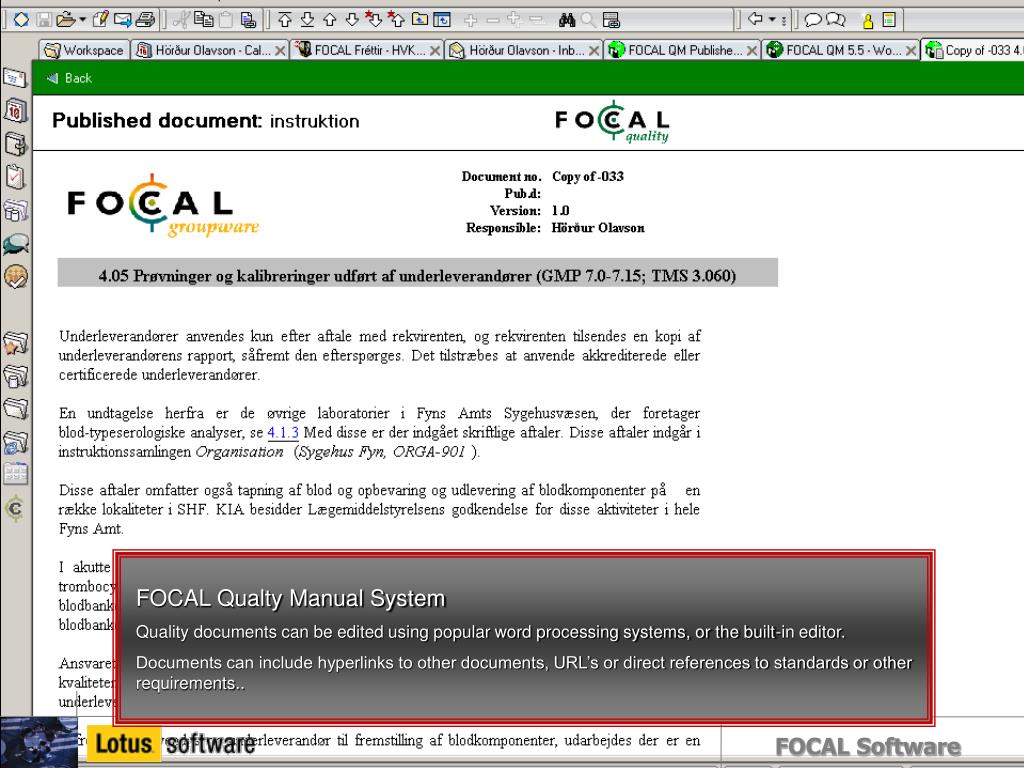Close the FOCAL QM Publisher tab
Screen dimensions: 1024x768
pyautogui.click(x=752, y=50)
